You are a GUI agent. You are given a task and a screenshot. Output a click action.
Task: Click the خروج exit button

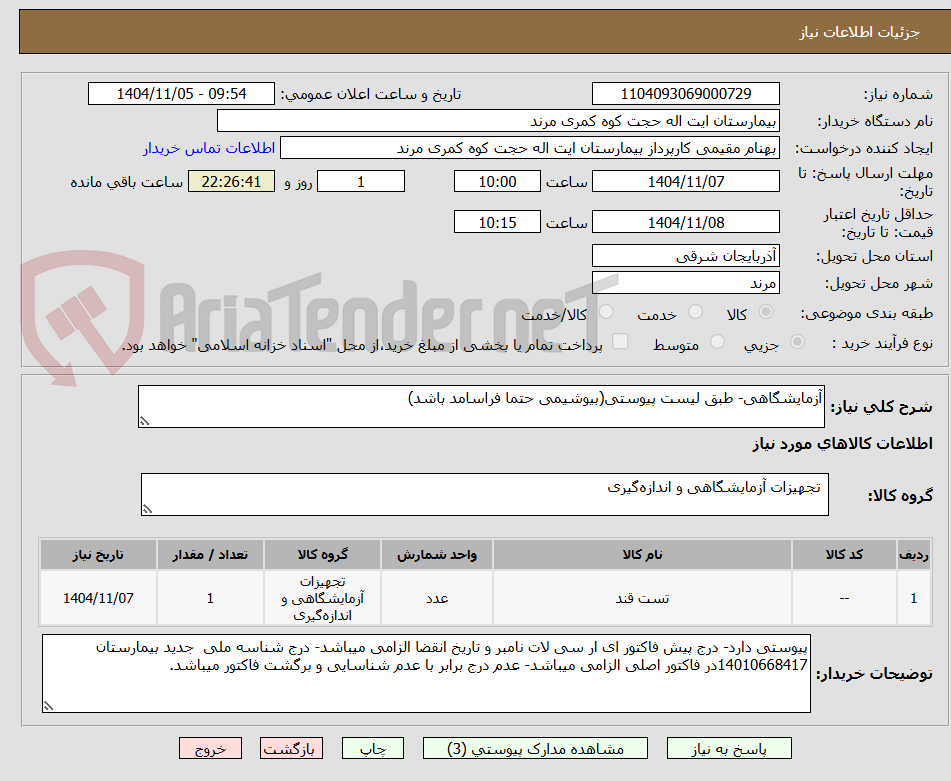click(210, 747)
